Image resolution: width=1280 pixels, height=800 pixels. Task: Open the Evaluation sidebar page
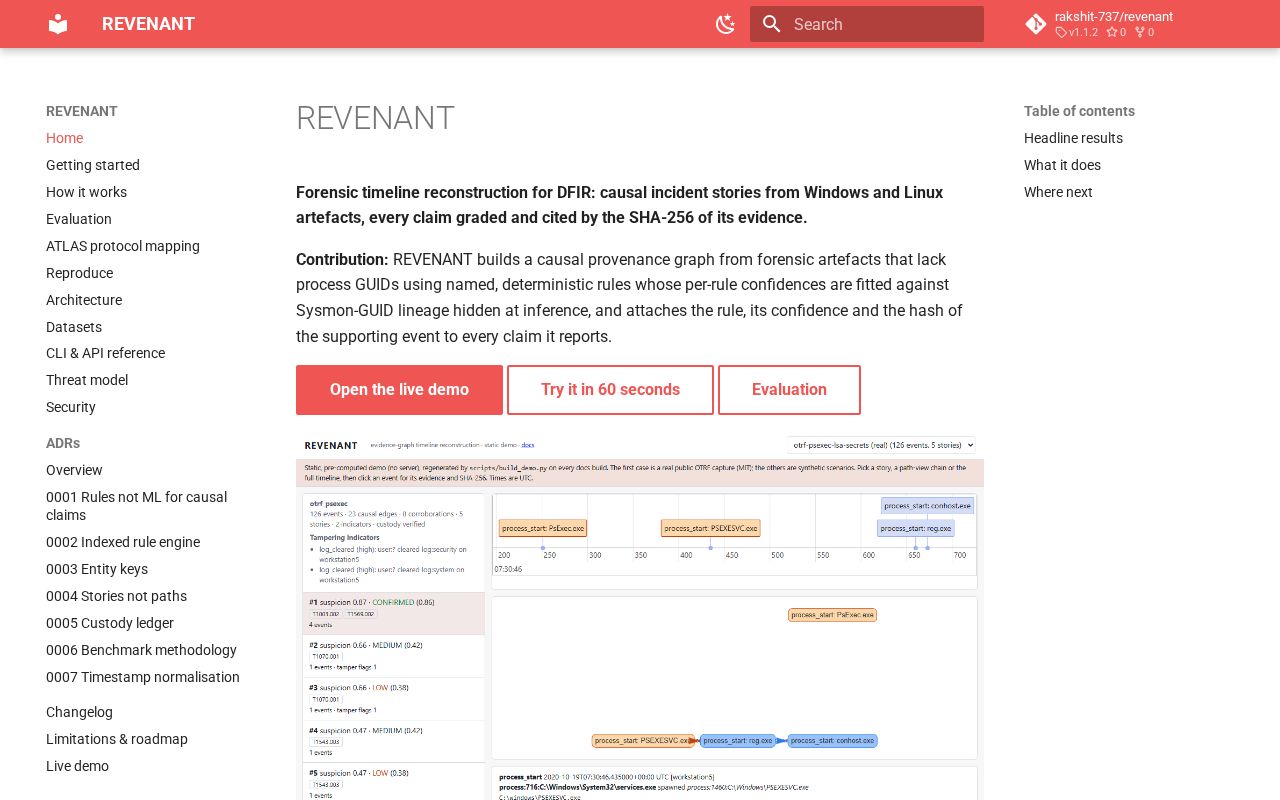pos(79,219)
